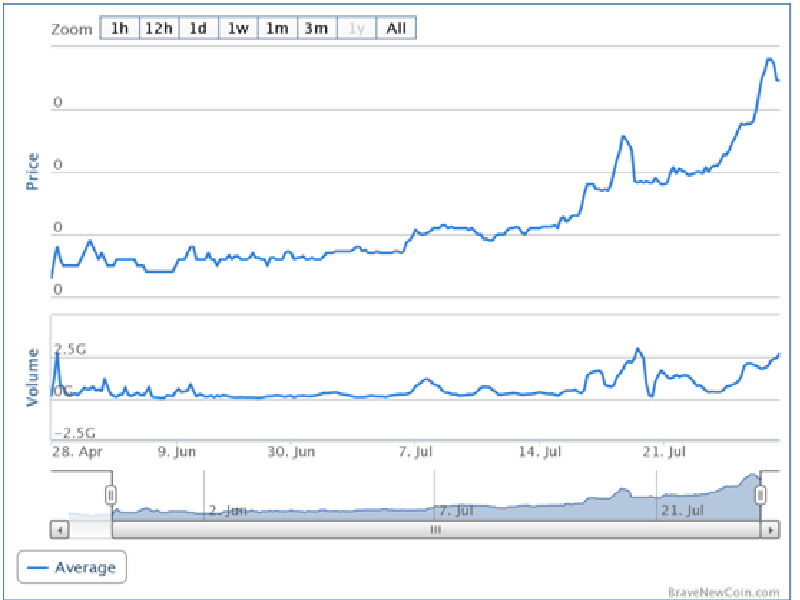
Task: Click the right navigator range handle
Action: pos(760,494)
